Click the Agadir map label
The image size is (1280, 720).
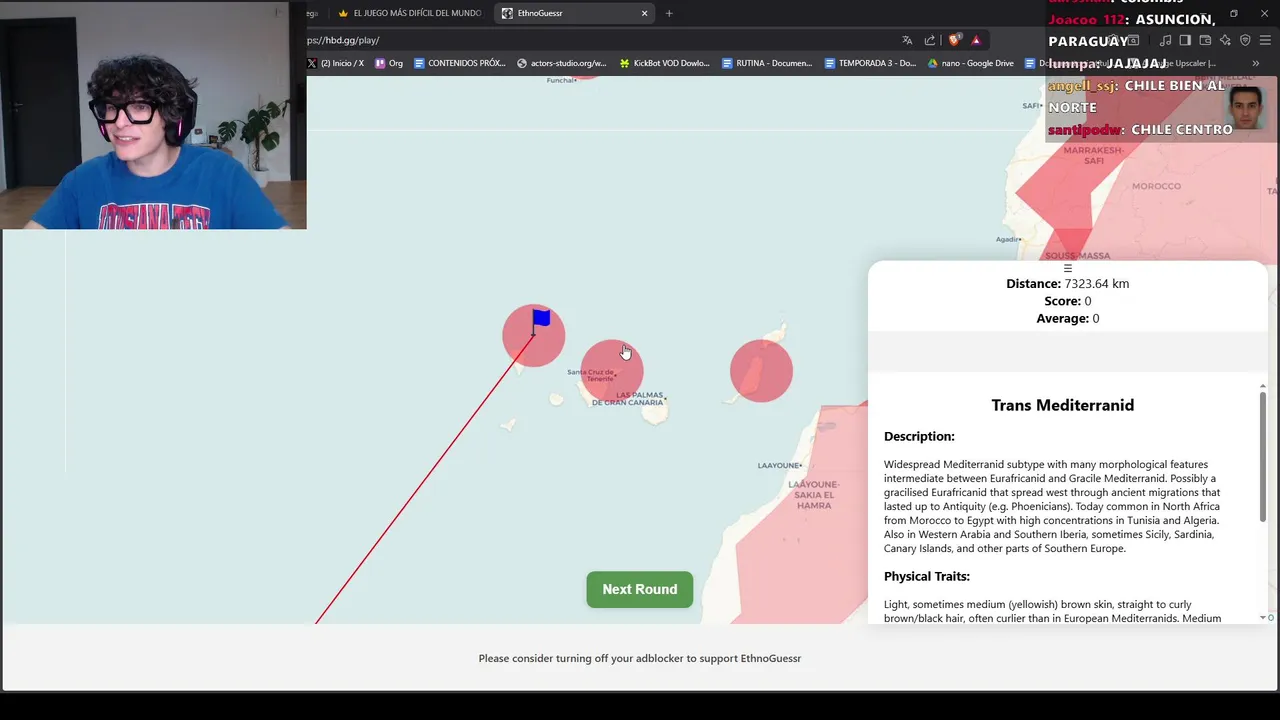(x=1009, y=239)
